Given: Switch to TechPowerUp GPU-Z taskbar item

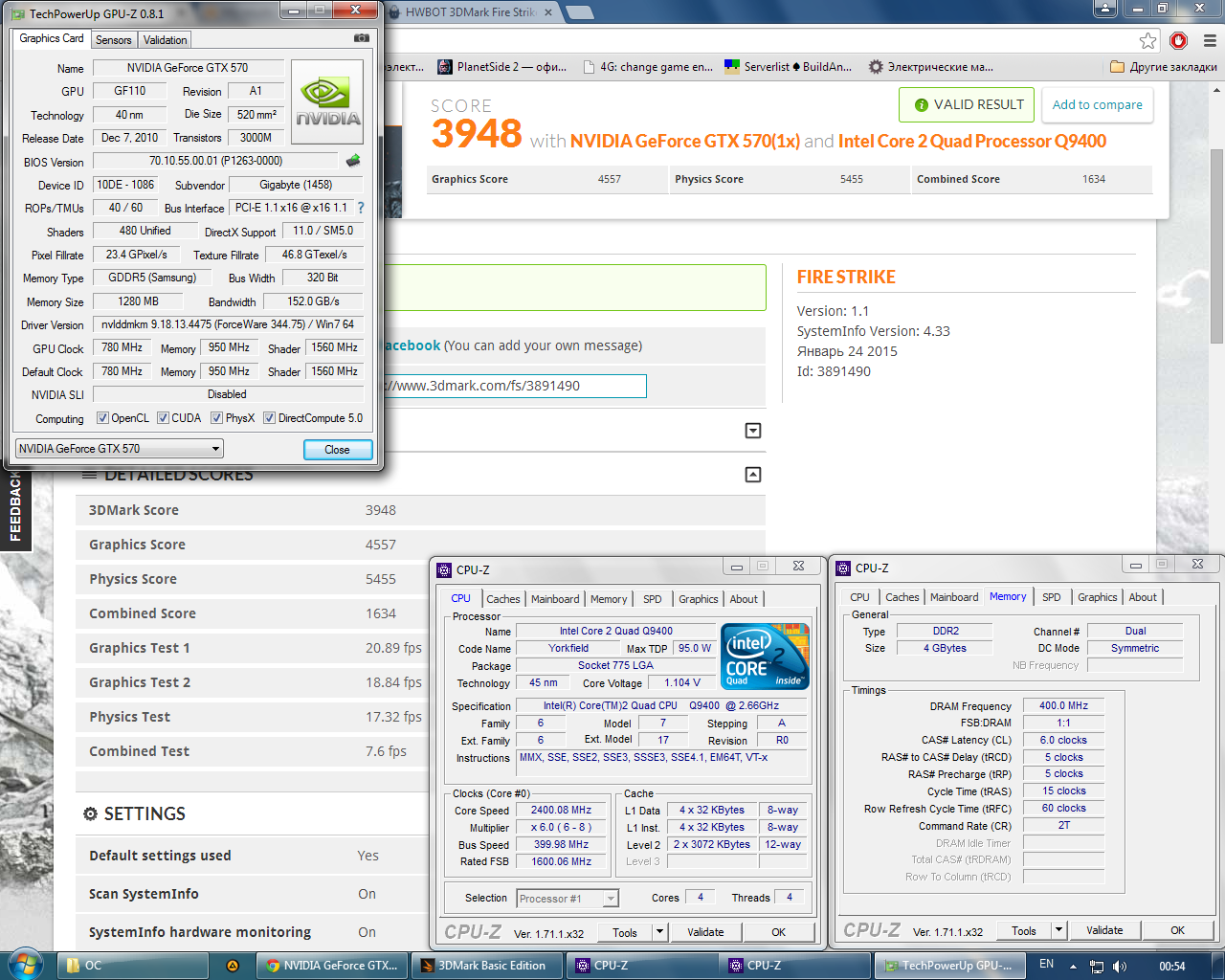Looking at the screenshot, I should (x=950, y=966).
